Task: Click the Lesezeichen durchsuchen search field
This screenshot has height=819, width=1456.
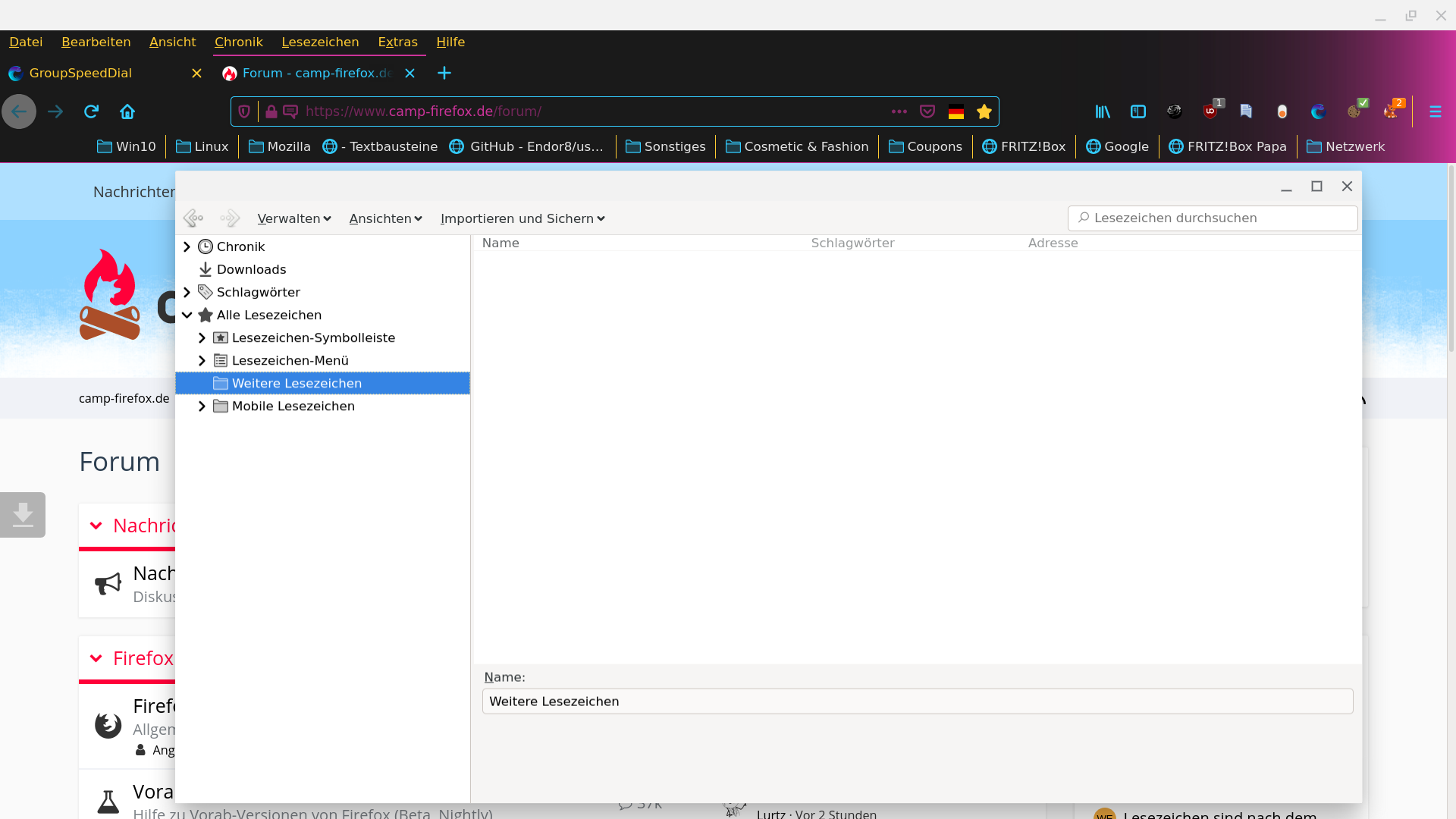Action: point(1213,218)
